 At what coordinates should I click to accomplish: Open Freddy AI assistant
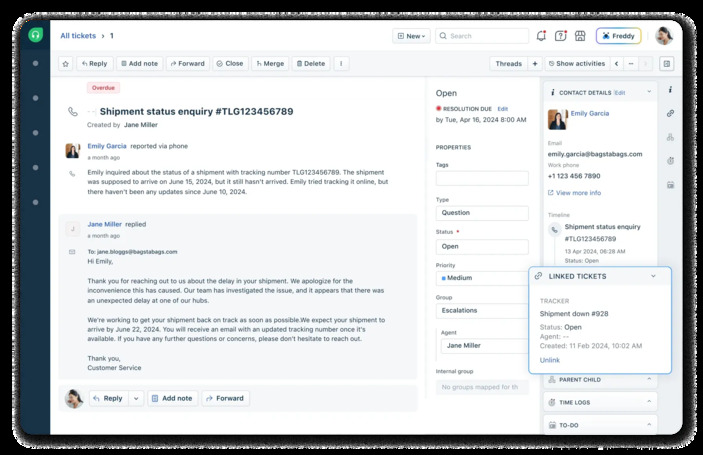point(618,36)
